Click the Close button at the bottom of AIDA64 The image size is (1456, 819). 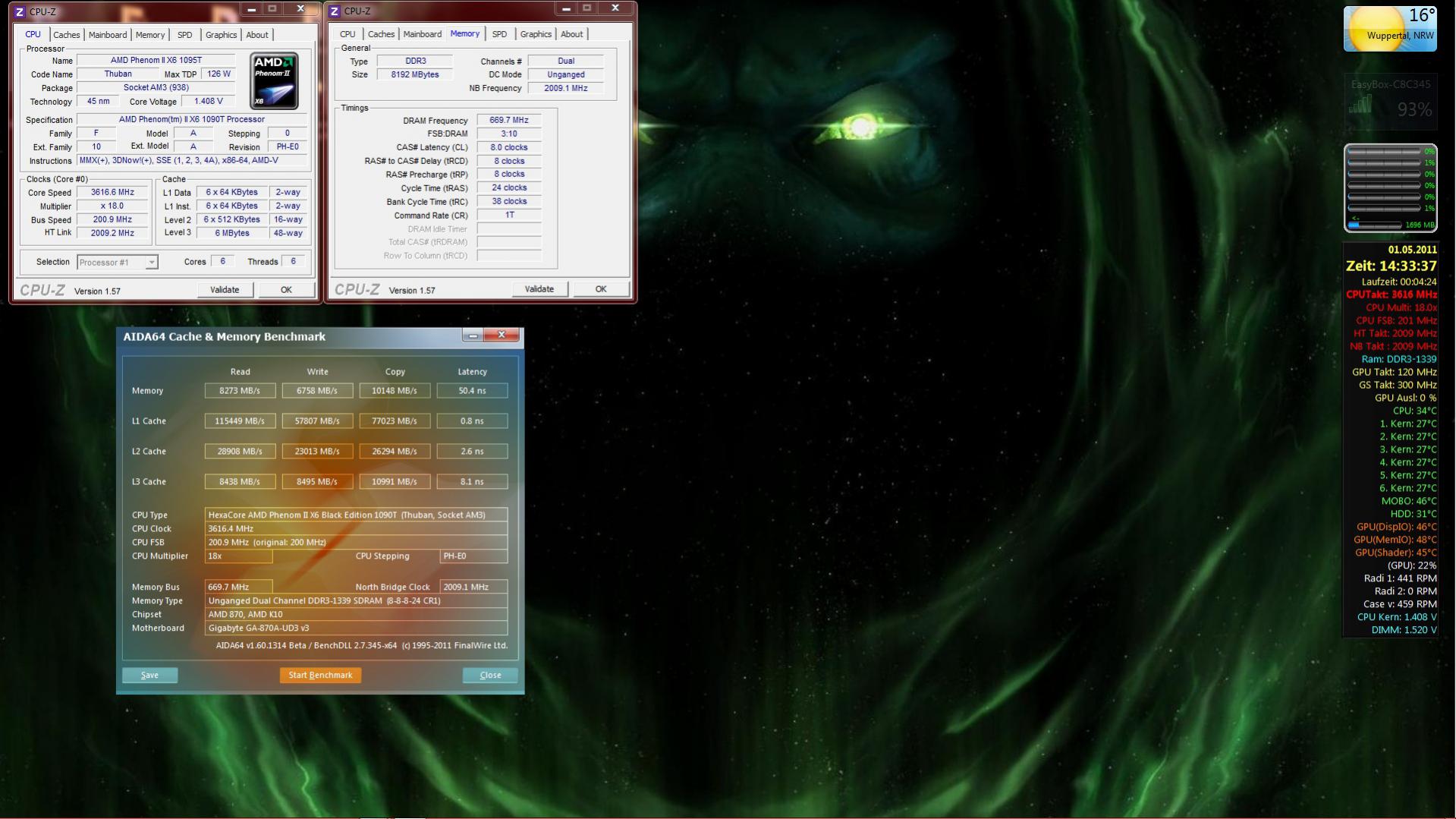[490, 675]
